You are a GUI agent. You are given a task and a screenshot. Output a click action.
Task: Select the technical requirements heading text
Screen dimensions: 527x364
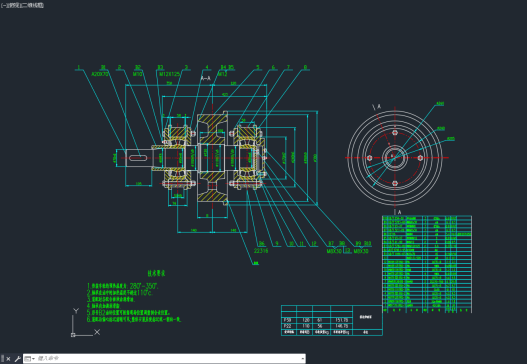point(157,273)
